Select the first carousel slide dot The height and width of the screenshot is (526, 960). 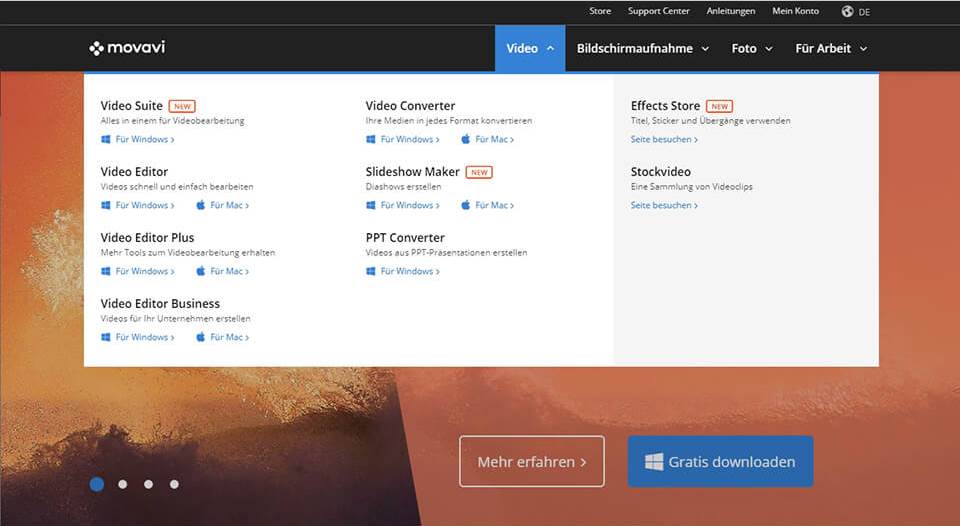[97, 484]
